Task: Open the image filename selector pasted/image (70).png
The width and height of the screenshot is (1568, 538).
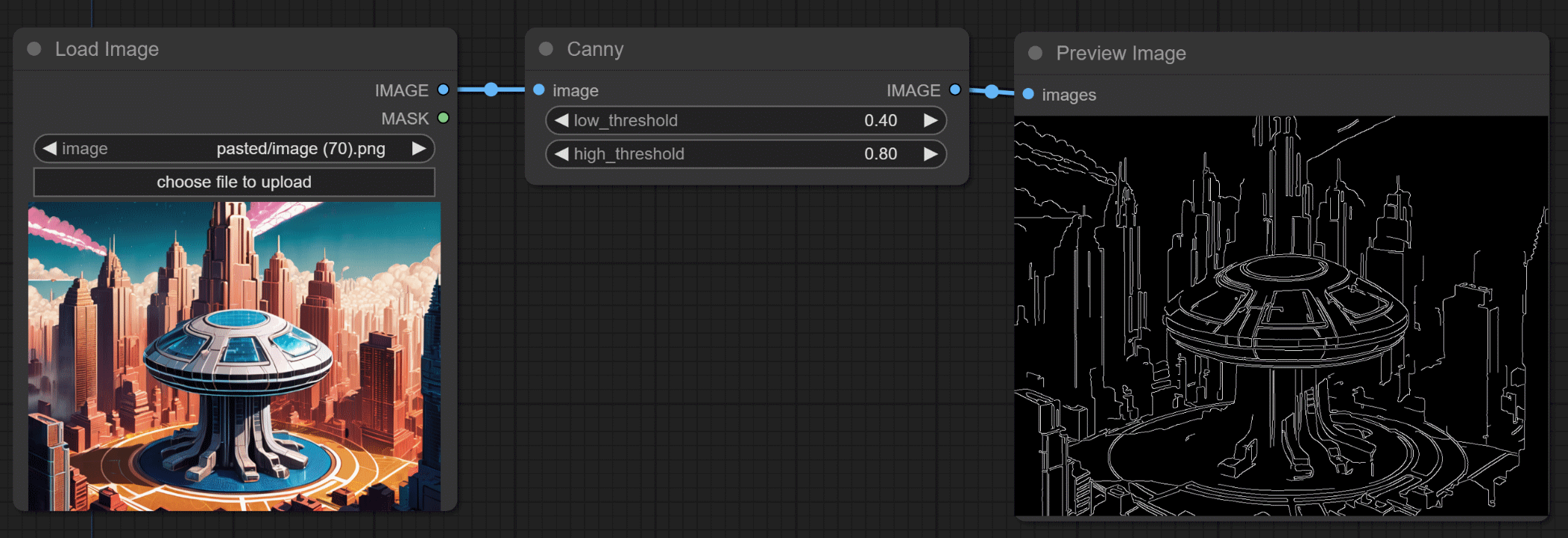Action: click(300, 148)
